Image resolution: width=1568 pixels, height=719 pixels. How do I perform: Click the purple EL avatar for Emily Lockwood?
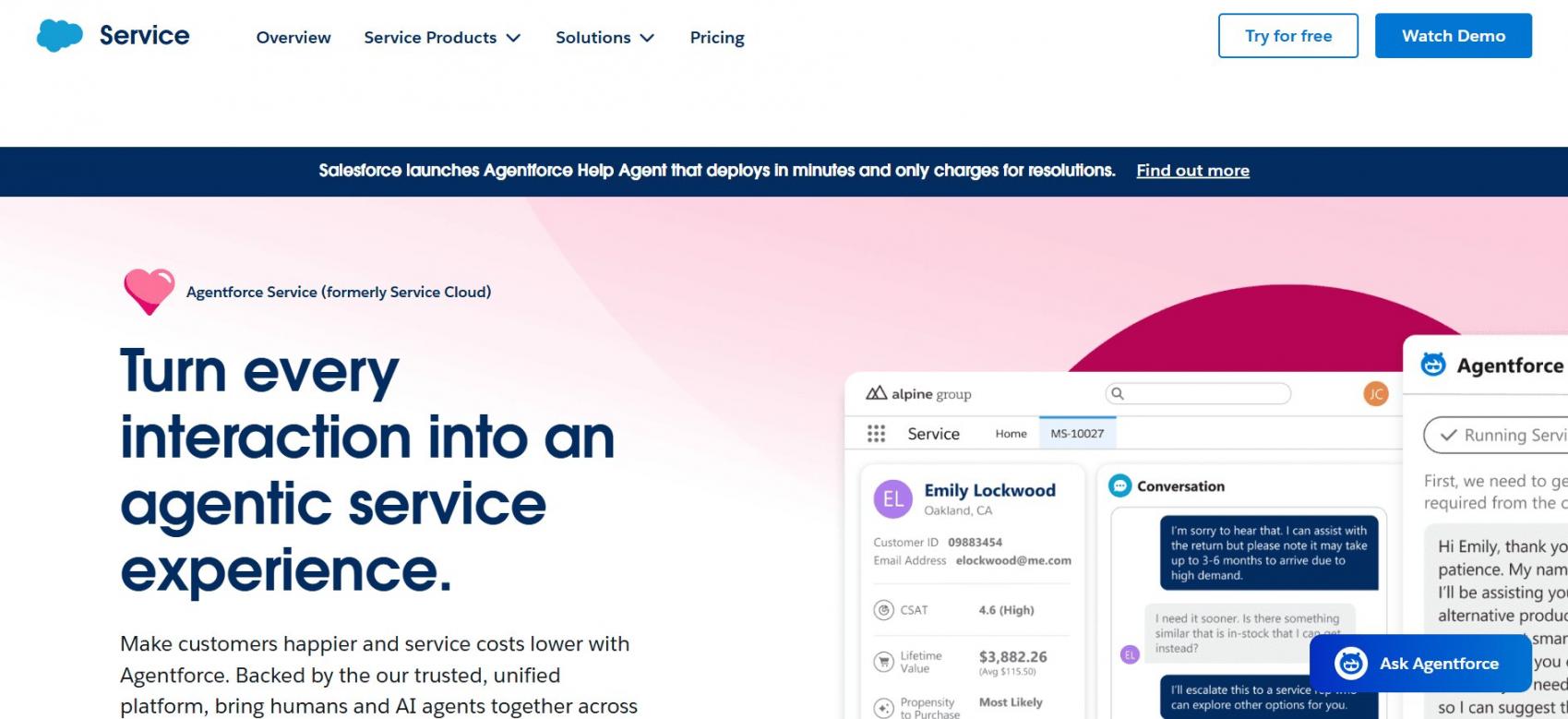coord(892,499)
